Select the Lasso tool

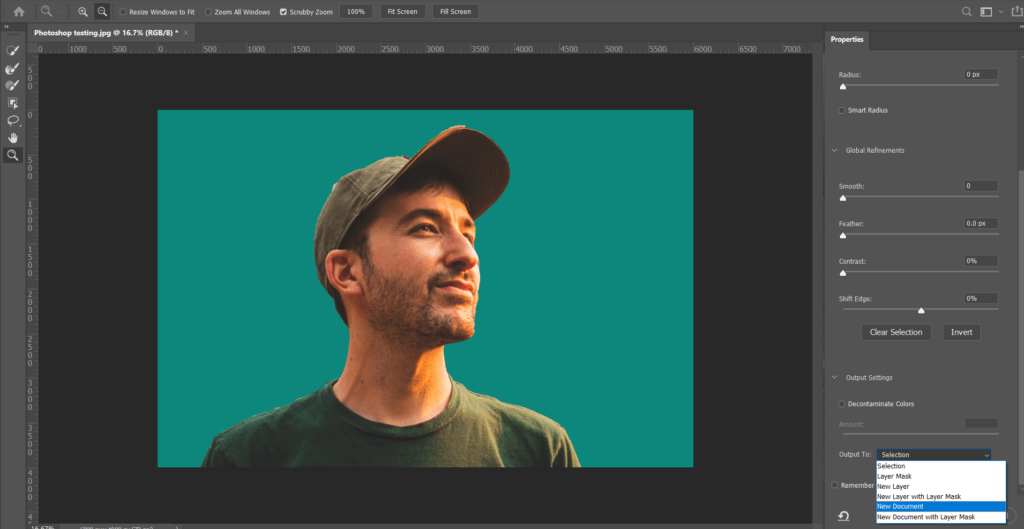tap(12, 120)
